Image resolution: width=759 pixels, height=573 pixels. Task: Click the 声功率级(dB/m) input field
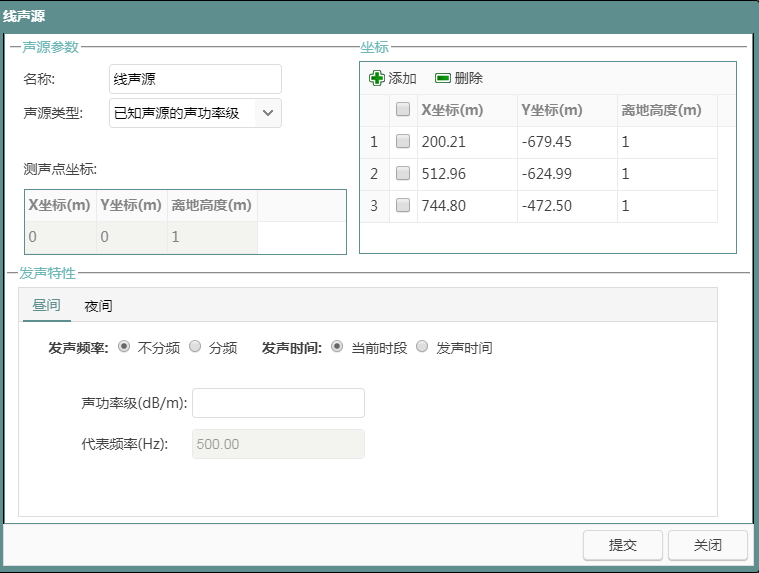(x=278, y=403)
